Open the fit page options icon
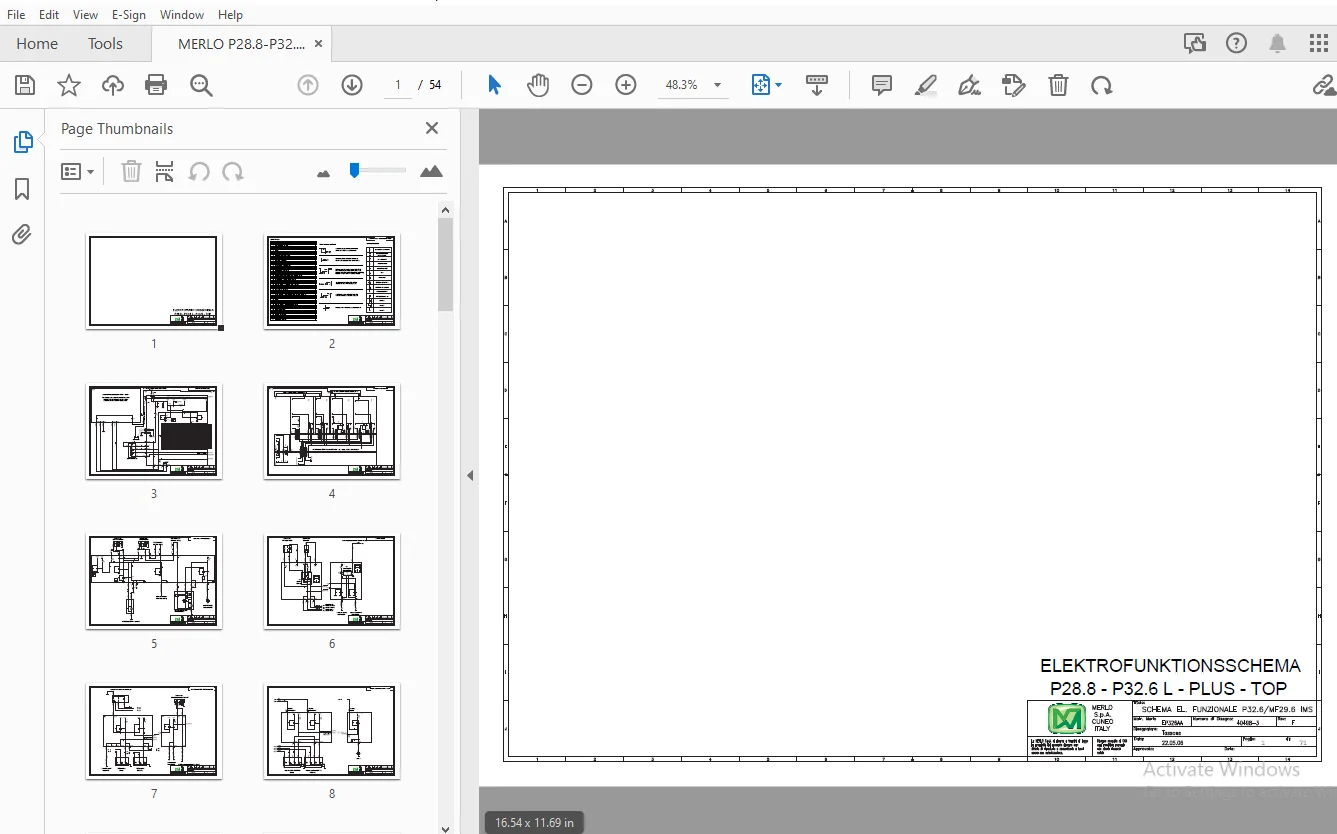The height and width of the screenshot is (834, 1337). pos(766,85)
